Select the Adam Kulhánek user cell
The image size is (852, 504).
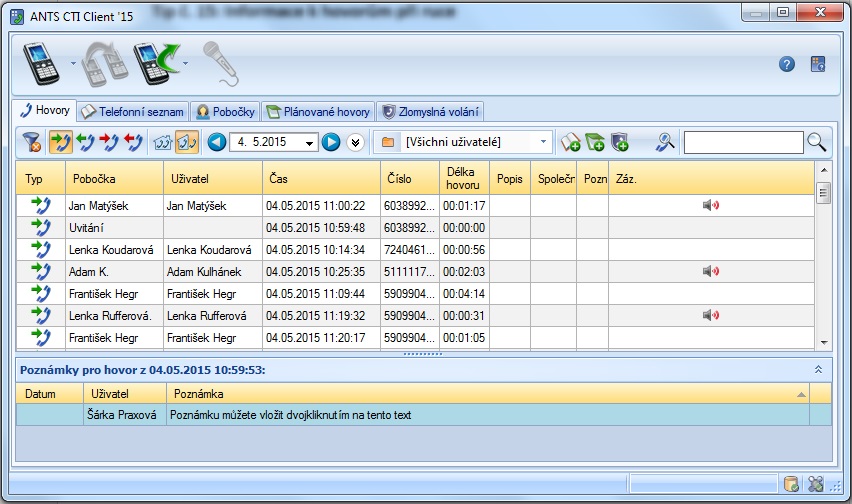pos(212,272)
